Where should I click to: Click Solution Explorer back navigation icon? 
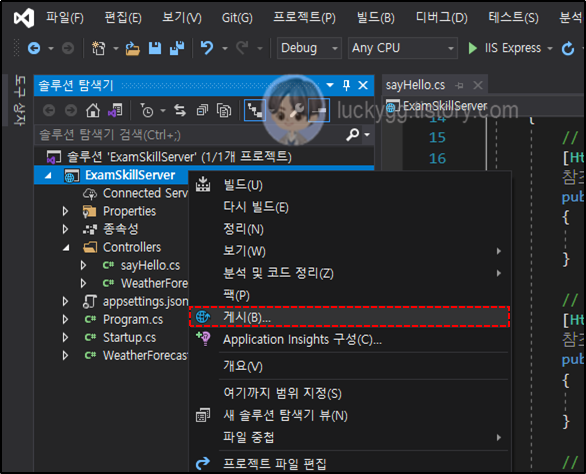point(49,111)
